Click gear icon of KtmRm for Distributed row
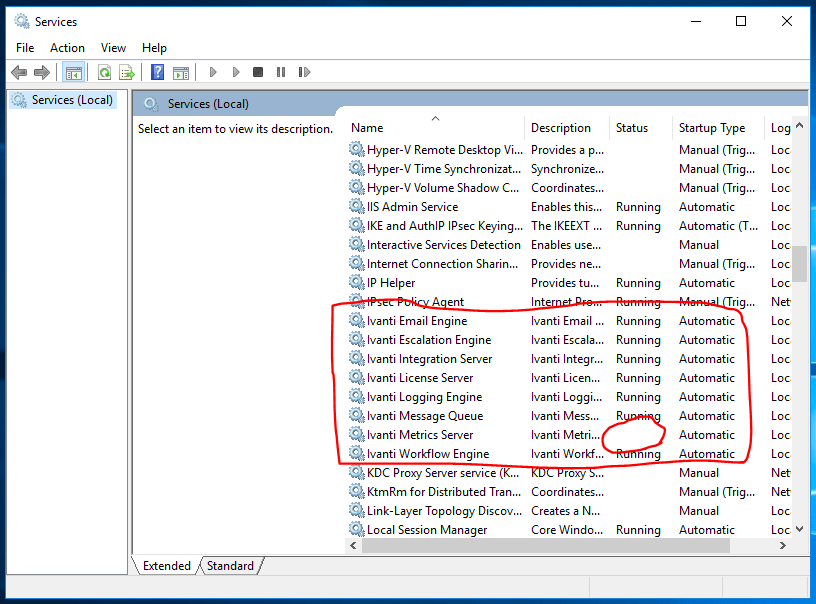 point(356,491)
